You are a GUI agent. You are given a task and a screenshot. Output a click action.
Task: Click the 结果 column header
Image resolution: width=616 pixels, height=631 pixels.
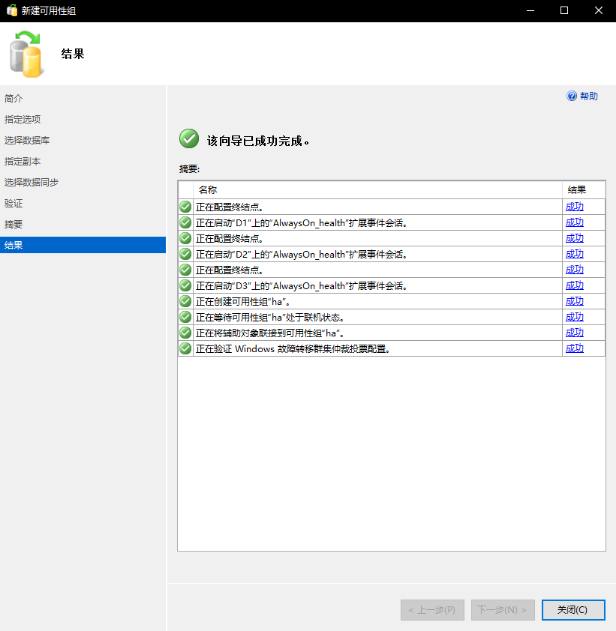(577, 190)
